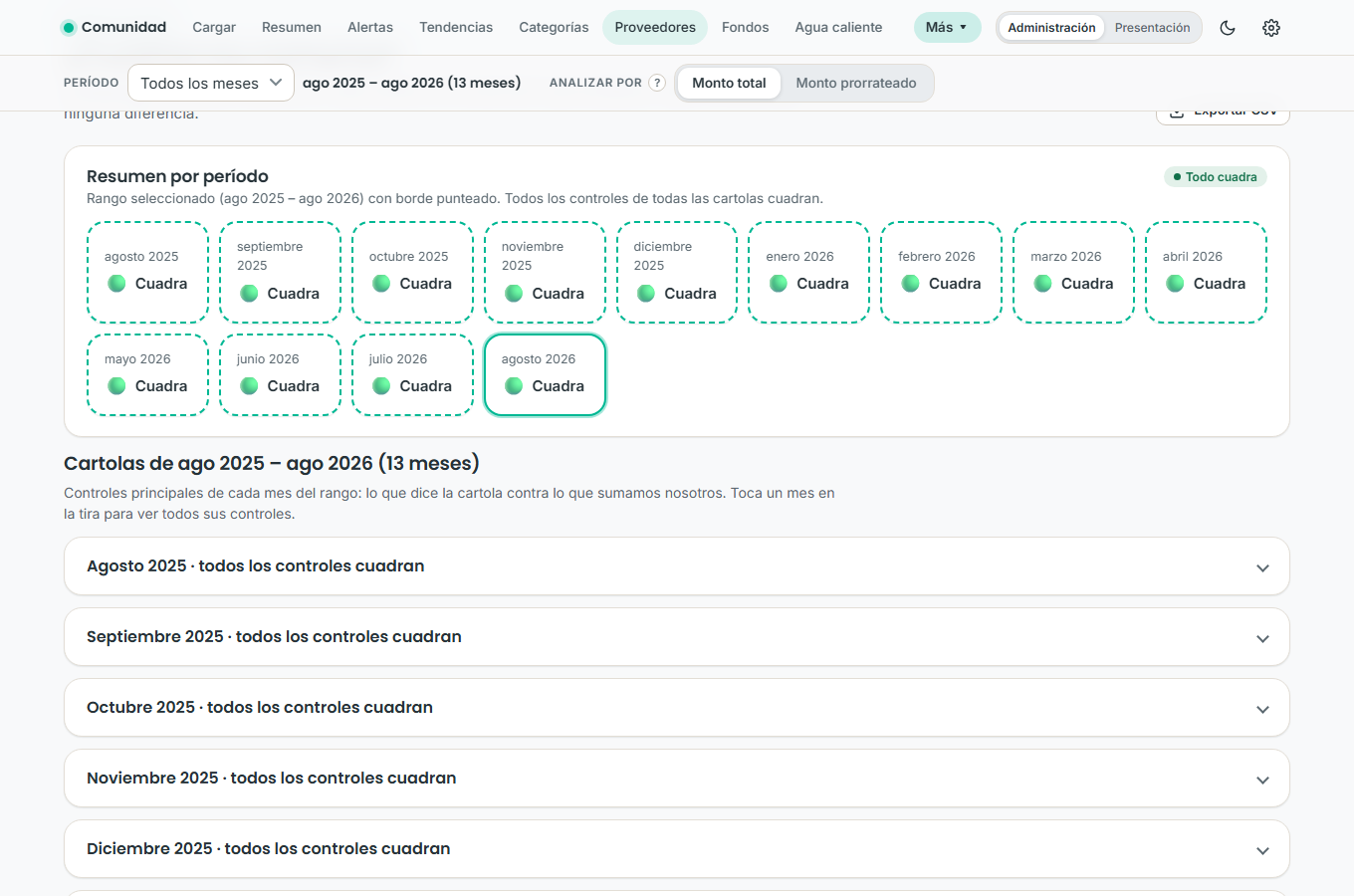Expand the Noviembre 2025 cartola row
This screenshot has height=896, width=1354.
[677, 779]
